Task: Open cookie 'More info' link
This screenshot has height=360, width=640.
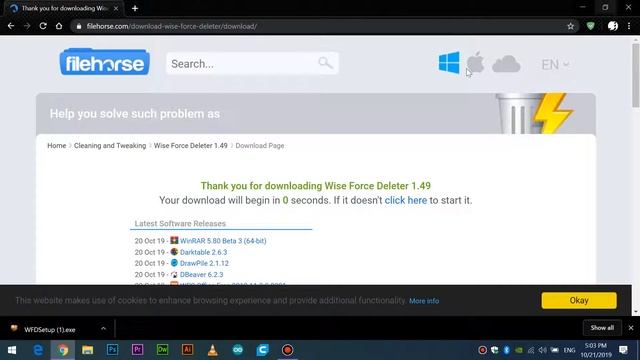Action: [x=424, y=301]
